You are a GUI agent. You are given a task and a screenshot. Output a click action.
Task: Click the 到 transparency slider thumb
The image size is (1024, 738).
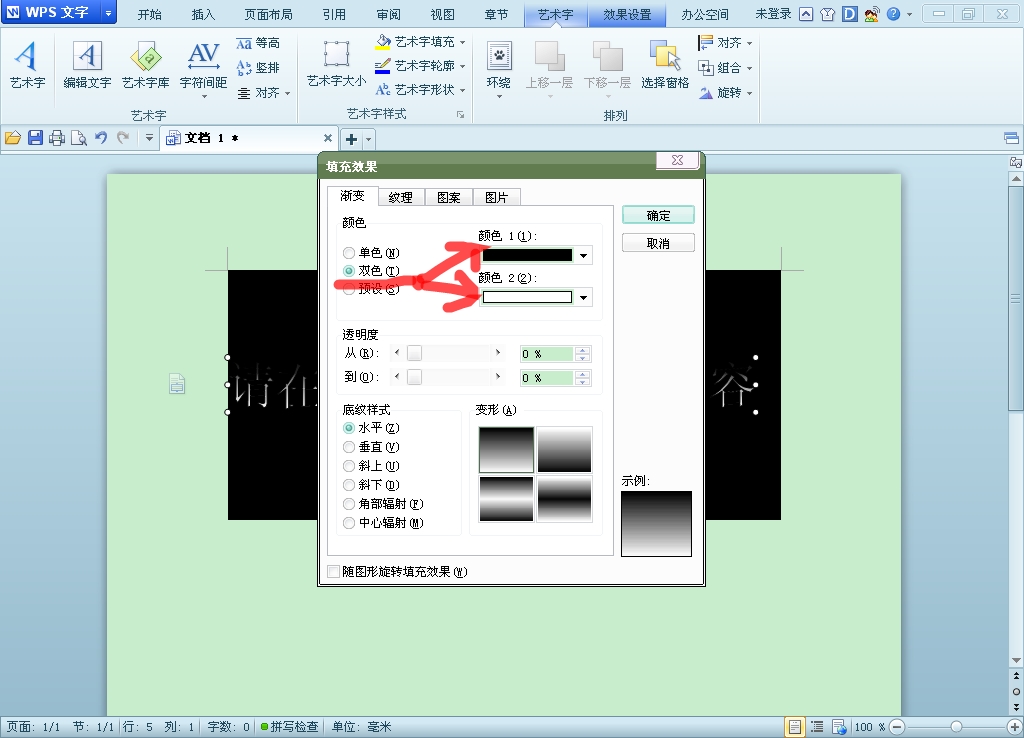414,377
